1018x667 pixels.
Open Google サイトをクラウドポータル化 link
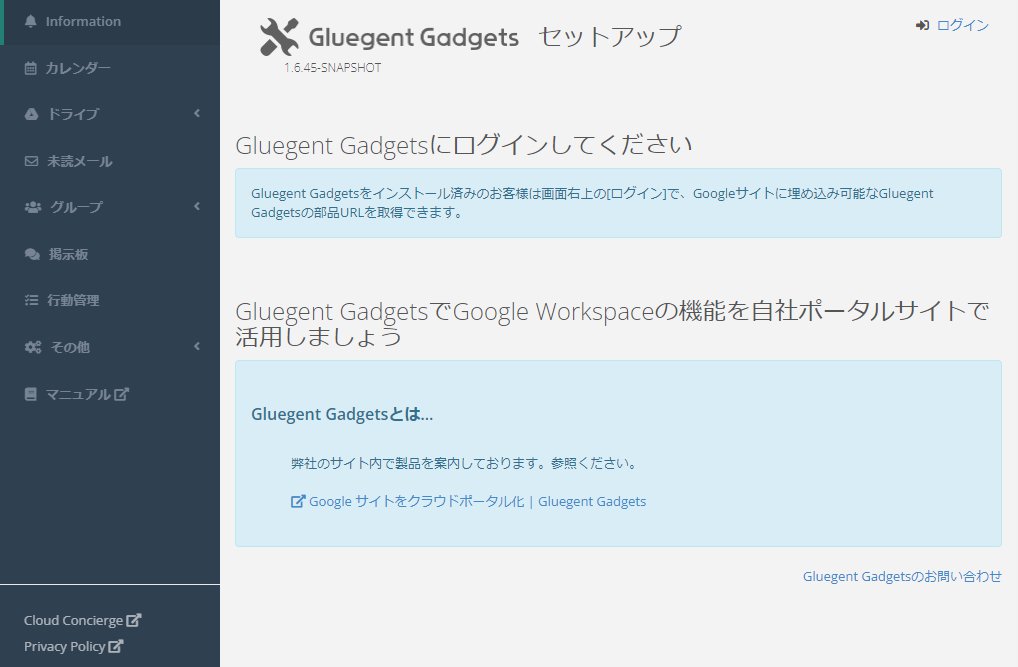tap(477, 501)
